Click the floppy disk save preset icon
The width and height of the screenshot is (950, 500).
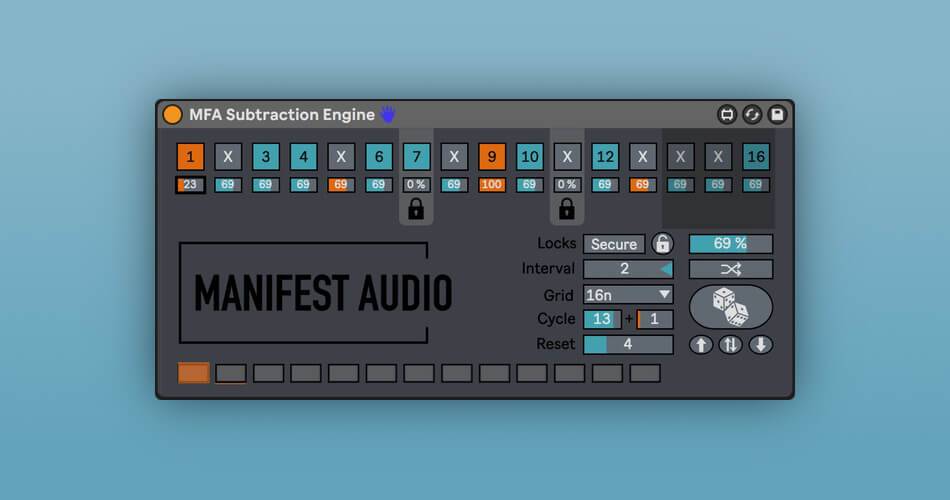click(777, 115)
